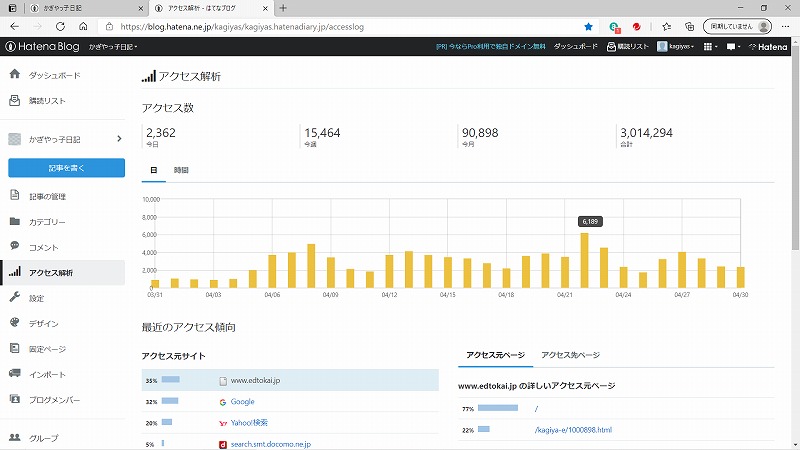Open the favorites list icon
Screen dimensions: 800x450
[x=666, y=27]
